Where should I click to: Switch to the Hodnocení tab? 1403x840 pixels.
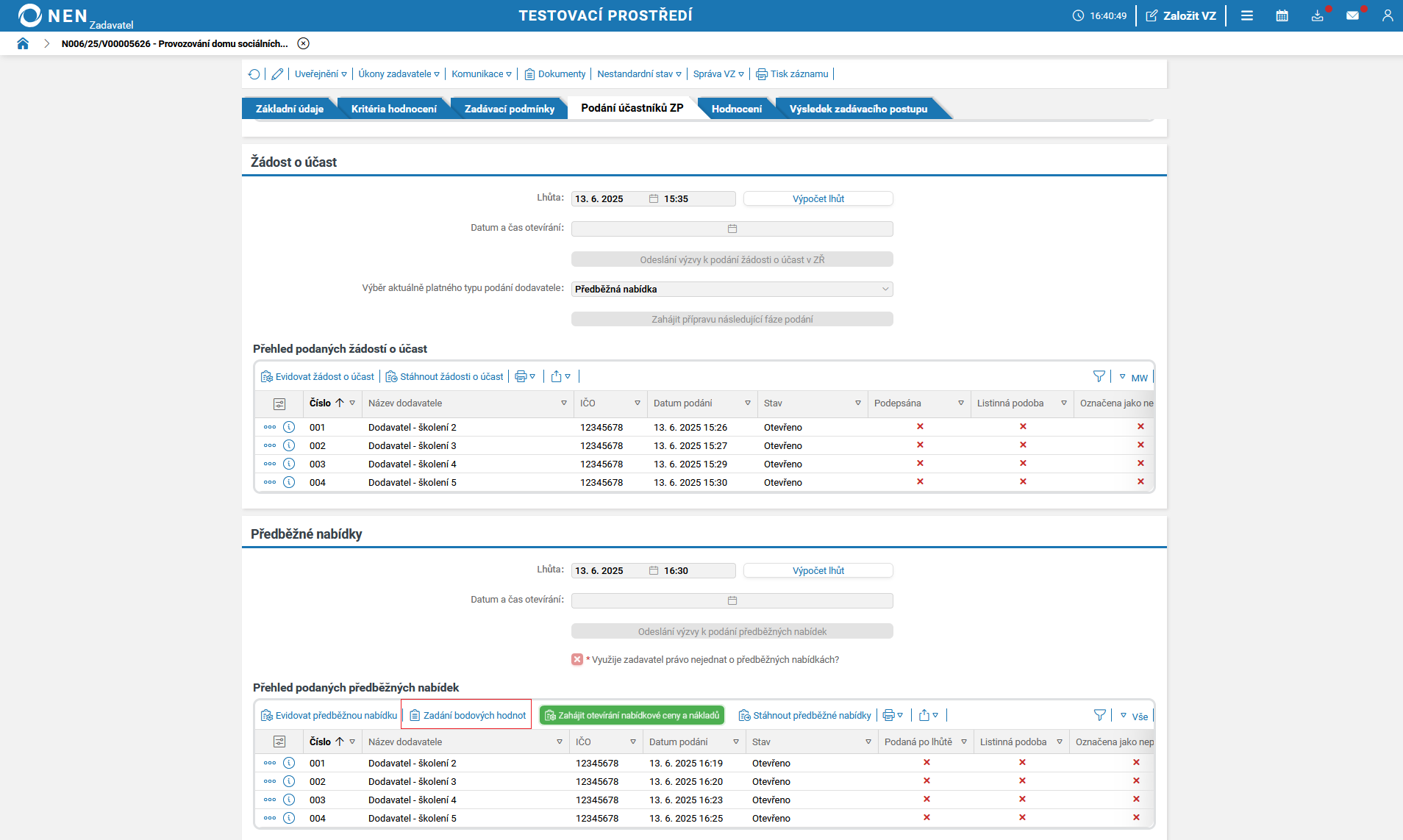(x=736, y=109)
